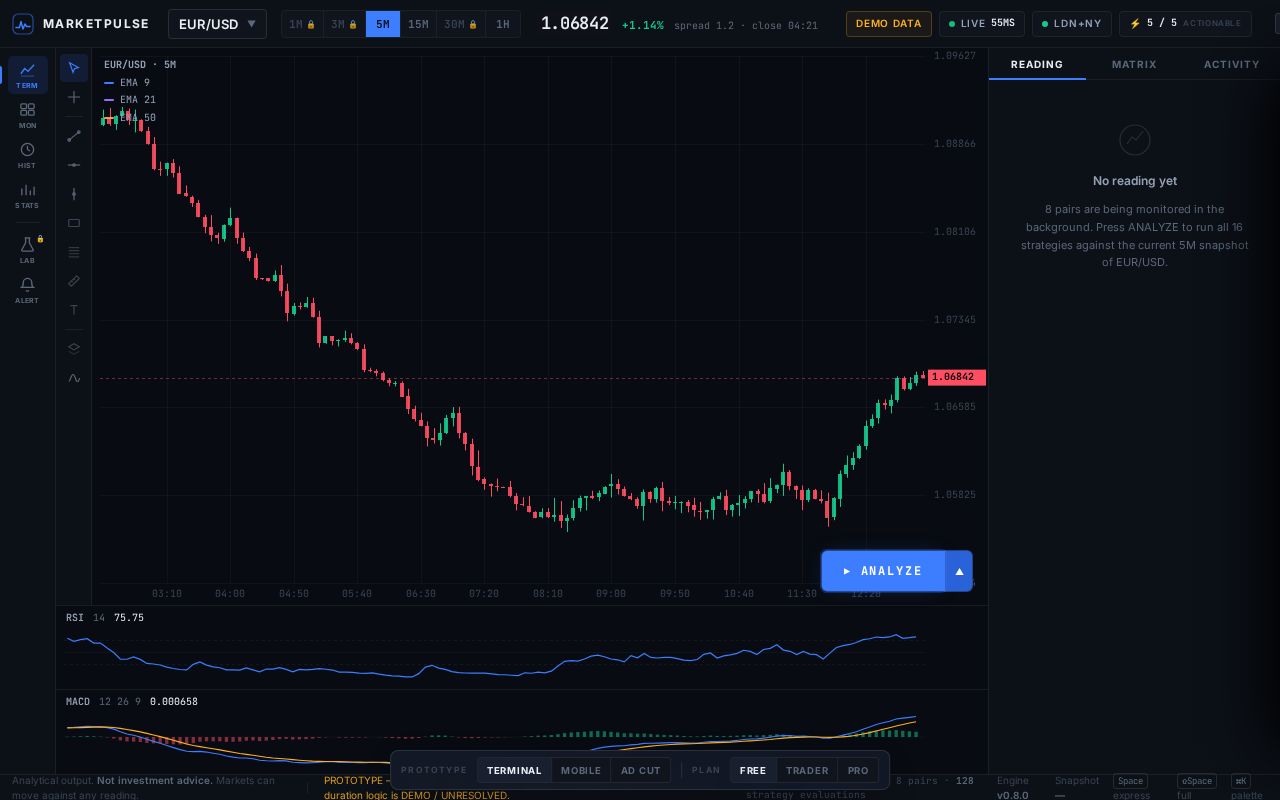Select the Fibonacci levels lines tool
This screenshot has width=1280, height=800.
74,252
